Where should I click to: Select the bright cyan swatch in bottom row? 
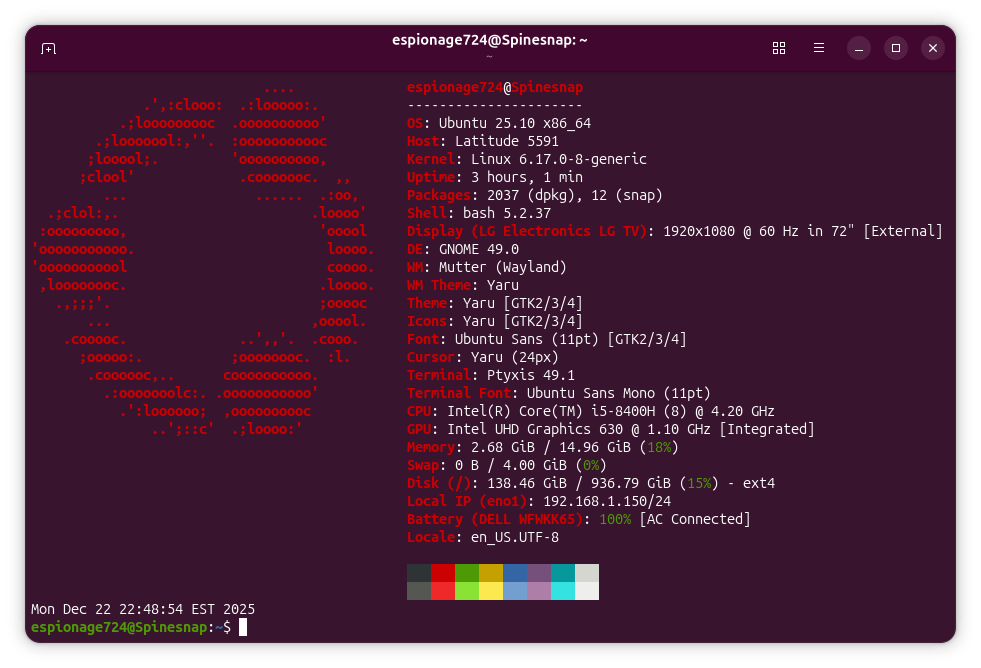(563, 591)
